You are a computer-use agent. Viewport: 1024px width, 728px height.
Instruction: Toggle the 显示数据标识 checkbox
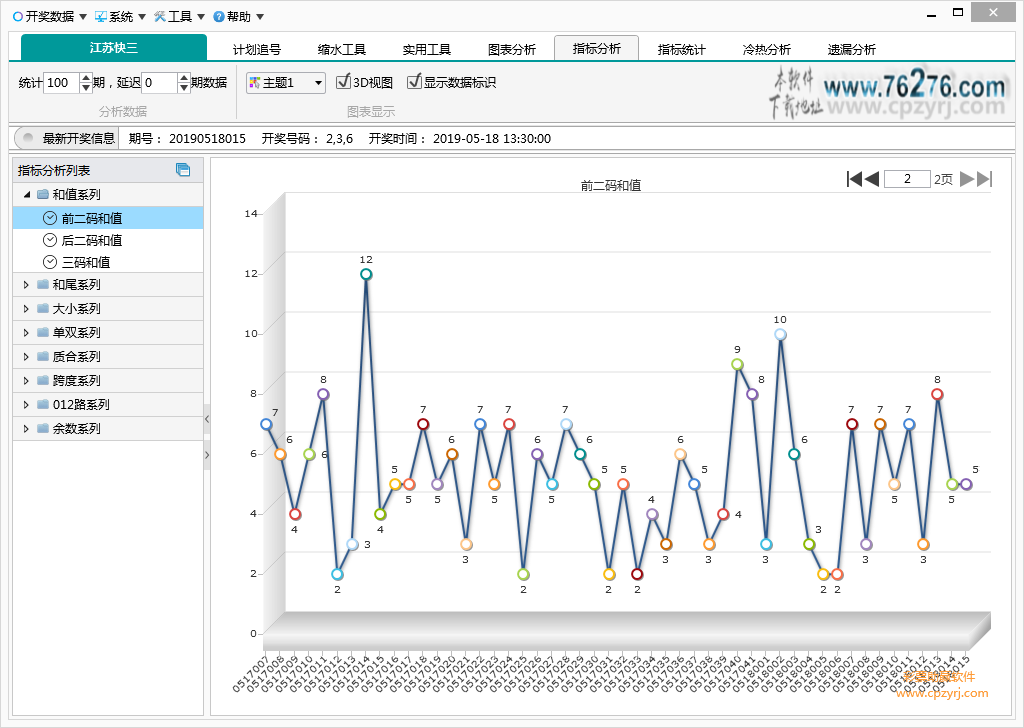[x=414, y=82]
